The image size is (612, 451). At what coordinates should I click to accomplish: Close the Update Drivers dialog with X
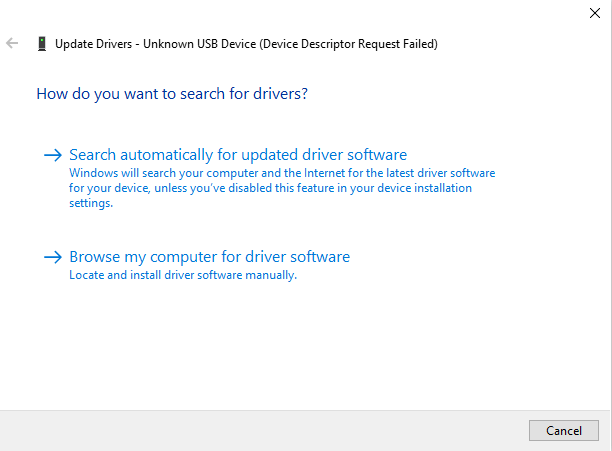[596, 13]
